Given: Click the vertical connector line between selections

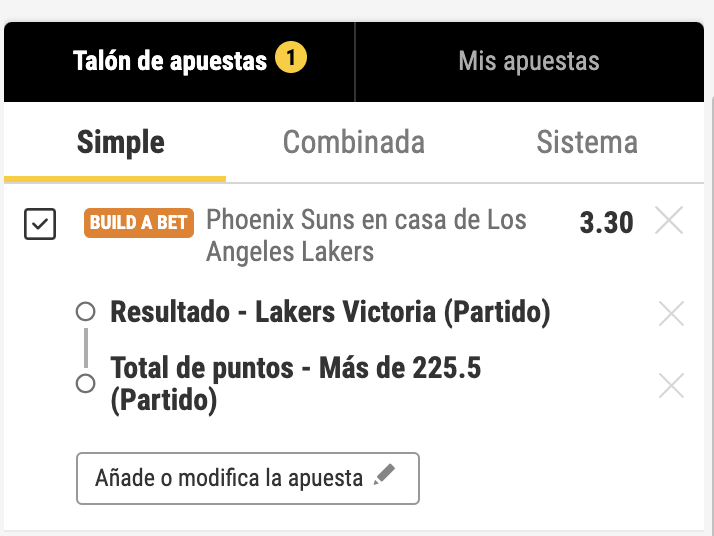Looking at the screenshot, I should point(86,348).
